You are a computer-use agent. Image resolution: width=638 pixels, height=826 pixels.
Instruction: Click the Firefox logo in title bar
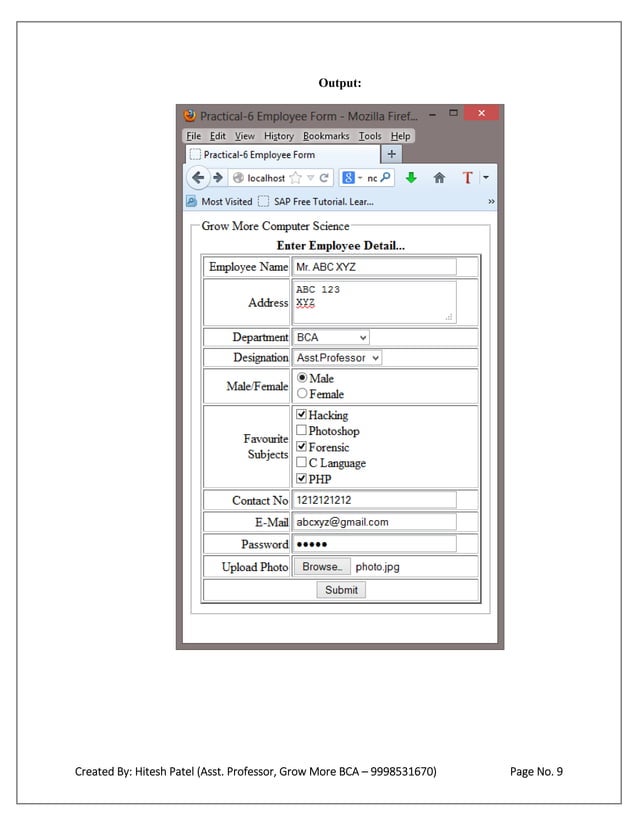190,115
